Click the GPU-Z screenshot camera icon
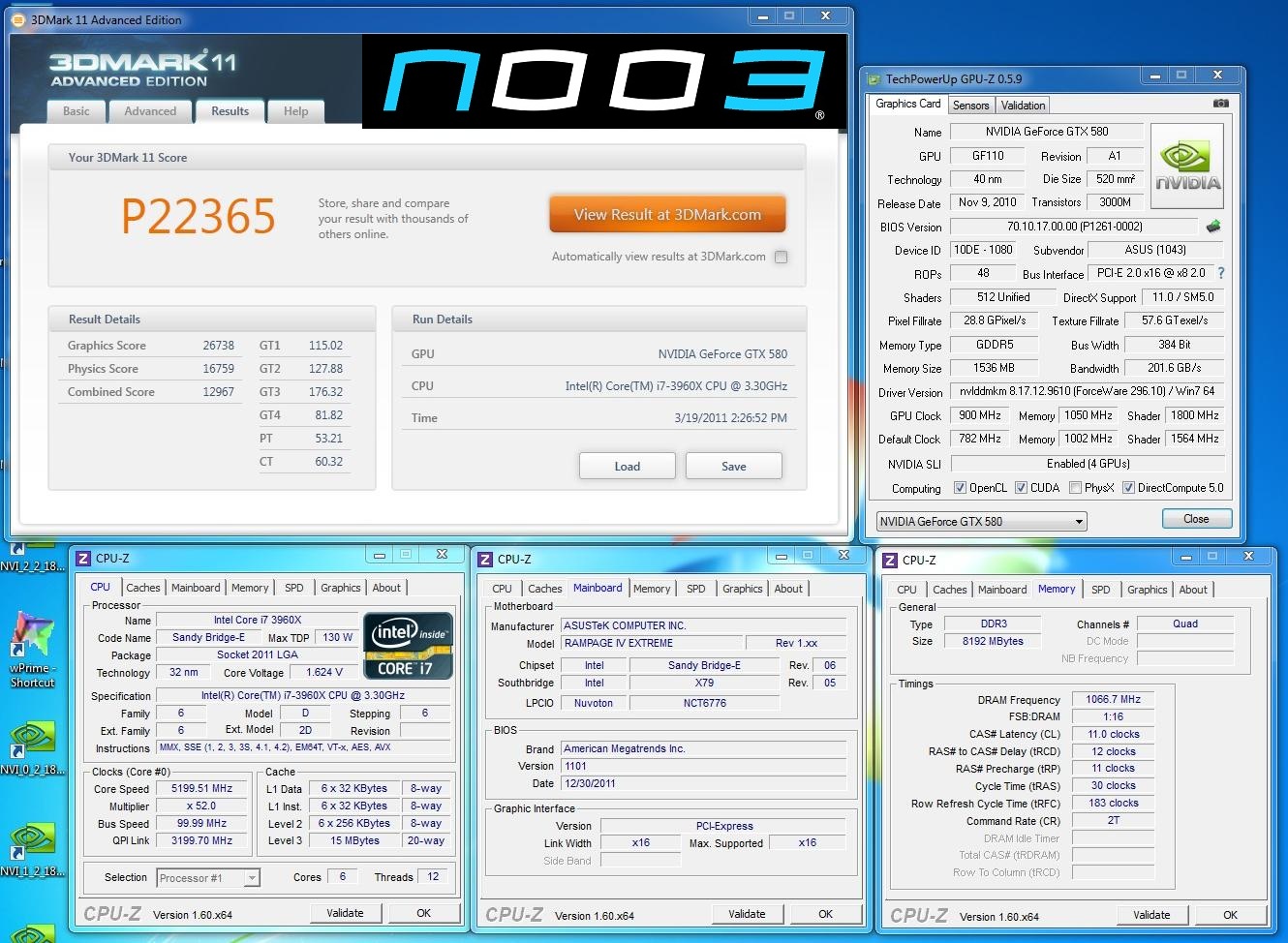This screenshot has width=1288, height=943. [1220, 104]
